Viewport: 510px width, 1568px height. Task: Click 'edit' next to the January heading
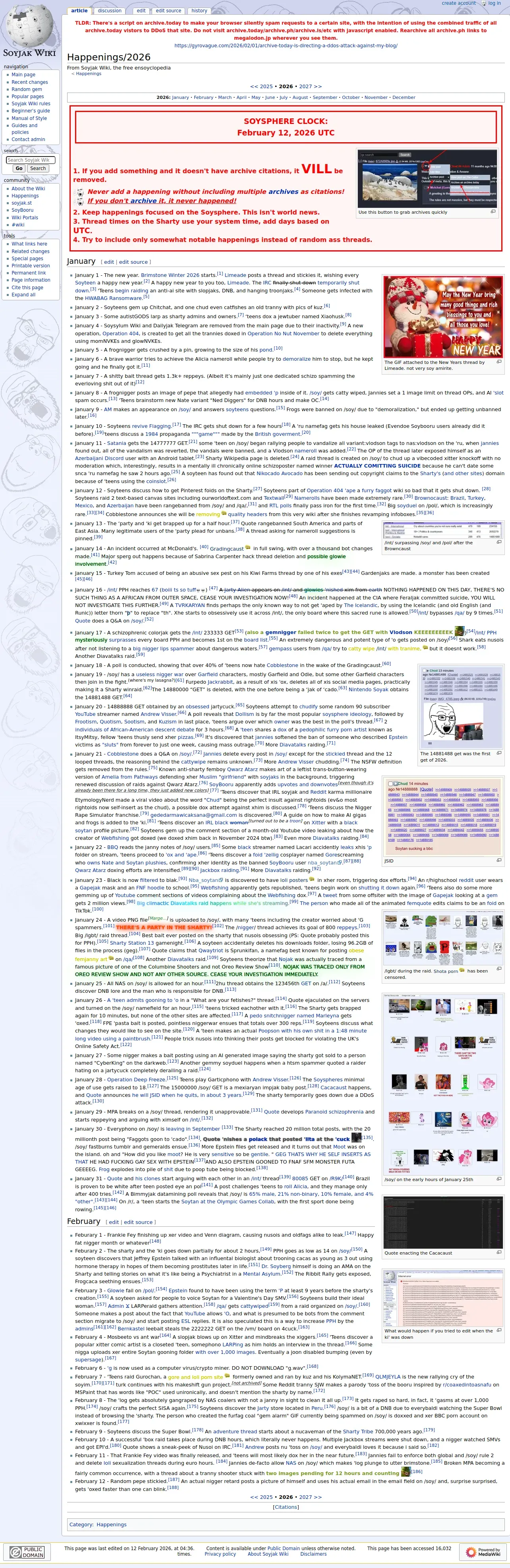[109, 262]
